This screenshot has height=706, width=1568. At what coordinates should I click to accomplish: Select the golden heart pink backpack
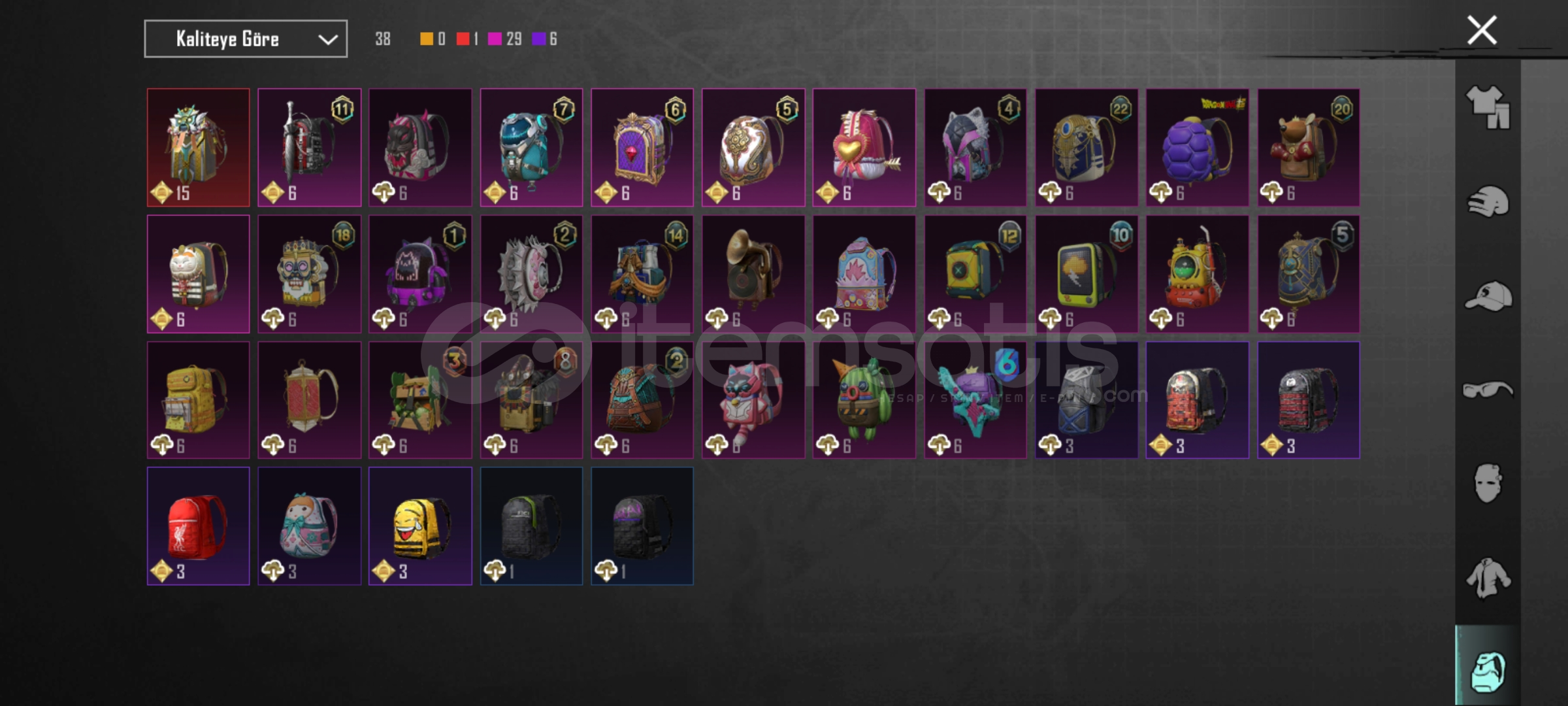pos(864,148)
